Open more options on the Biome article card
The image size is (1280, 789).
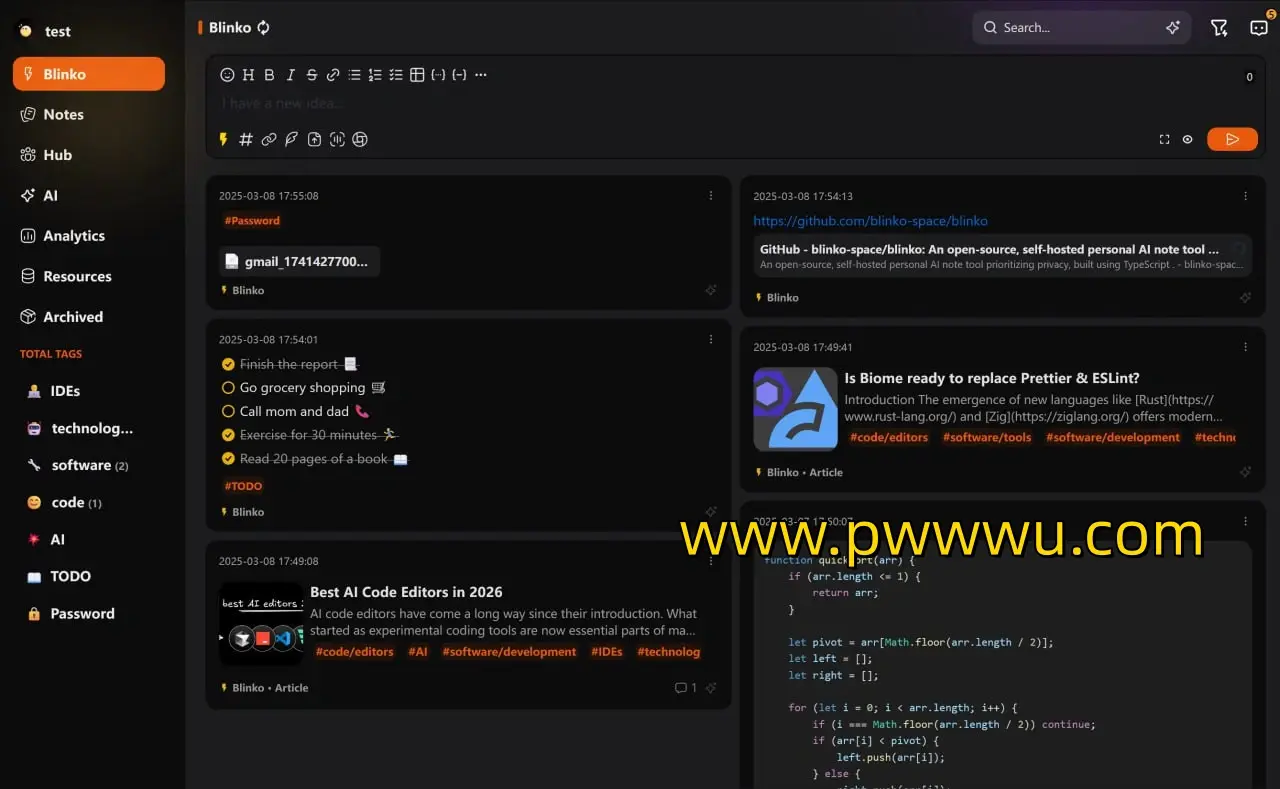[x=1245, y=347]
